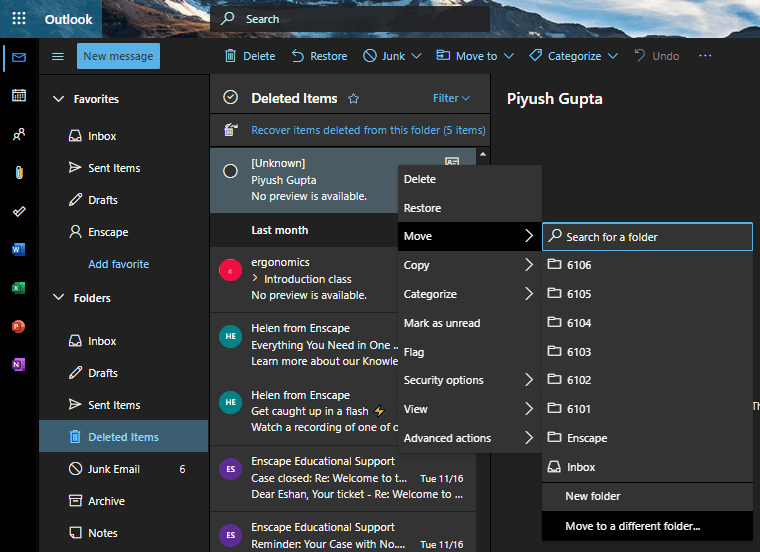Image resolution: width=760 pixels, height=552 pixels.
Task: Click the contact card icon on Unknown message
Action: click(x=452, y=161)
